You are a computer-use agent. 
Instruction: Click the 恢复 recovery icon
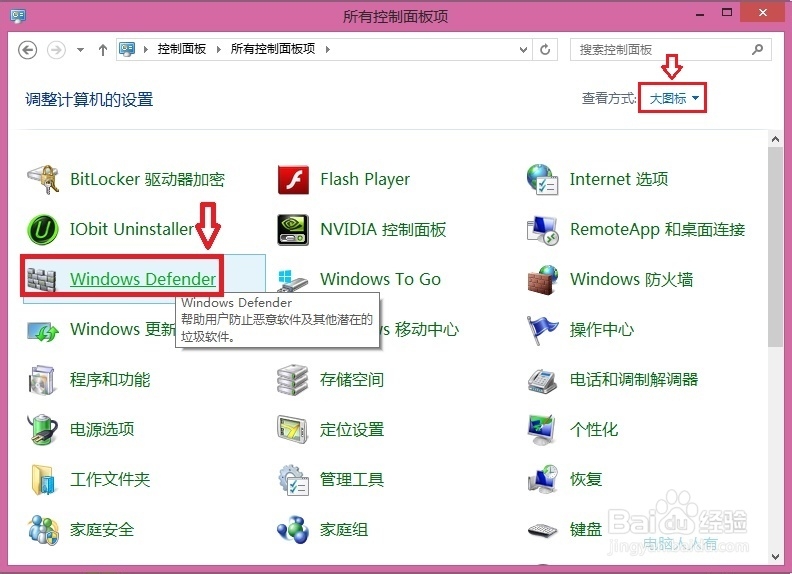pos(542,479)
